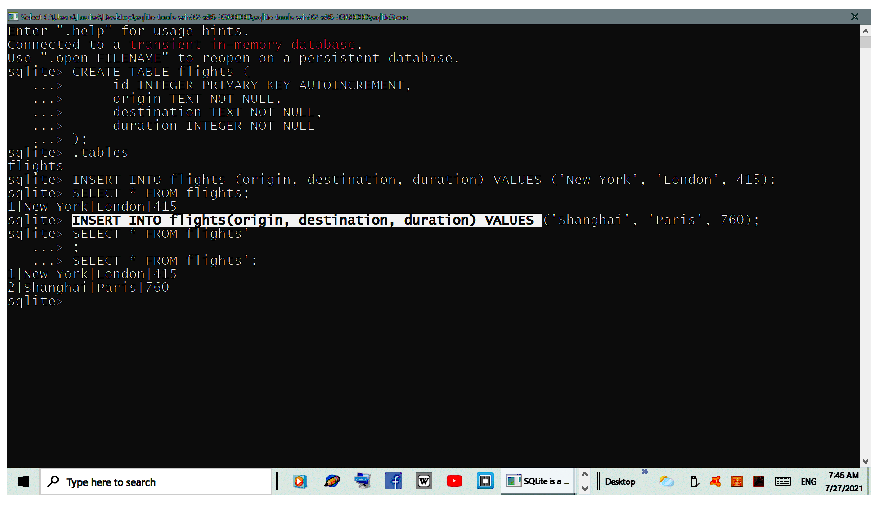
Task: Click the vertical scrollbar track in console
Action: 865,252
